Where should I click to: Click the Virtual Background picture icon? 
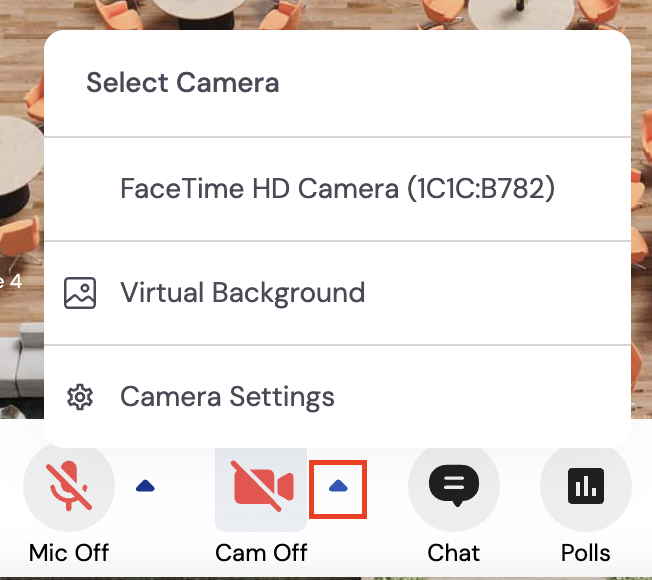(80, 293)
